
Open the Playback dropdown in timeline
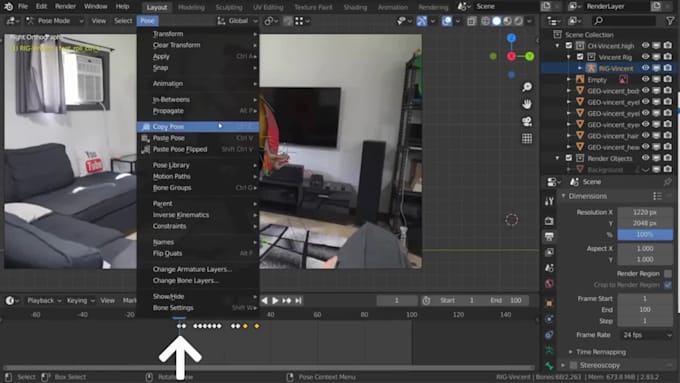tap(44, 300)
